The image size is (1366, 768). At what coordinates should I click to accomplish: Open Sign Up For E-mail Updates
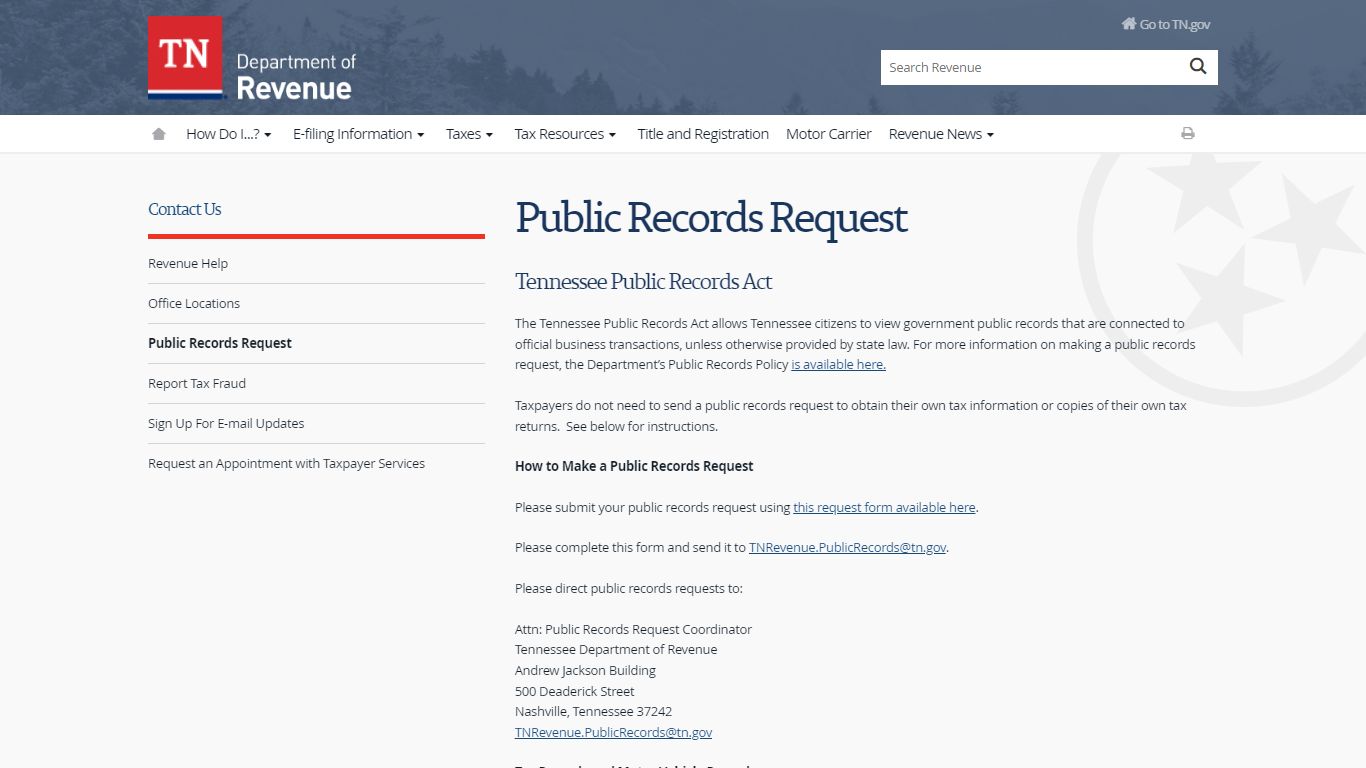(x=226, y=423)
